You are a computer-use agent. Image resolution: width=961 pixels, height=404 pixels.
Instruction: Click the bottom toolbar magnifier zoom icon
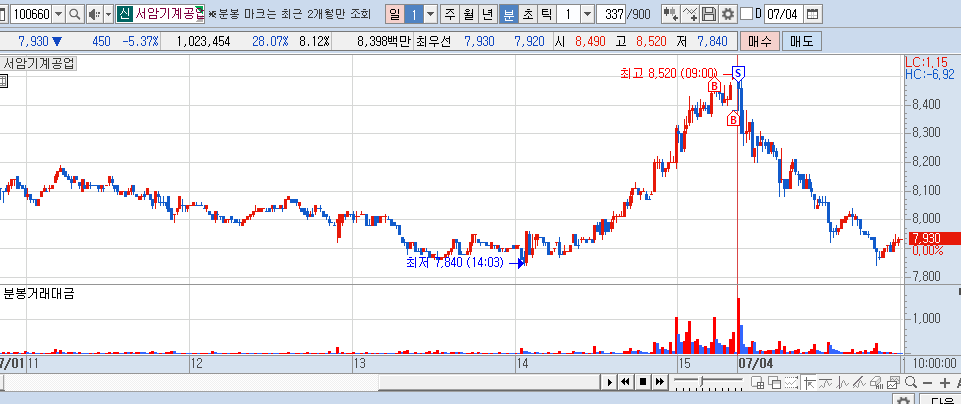click(910, 383)
